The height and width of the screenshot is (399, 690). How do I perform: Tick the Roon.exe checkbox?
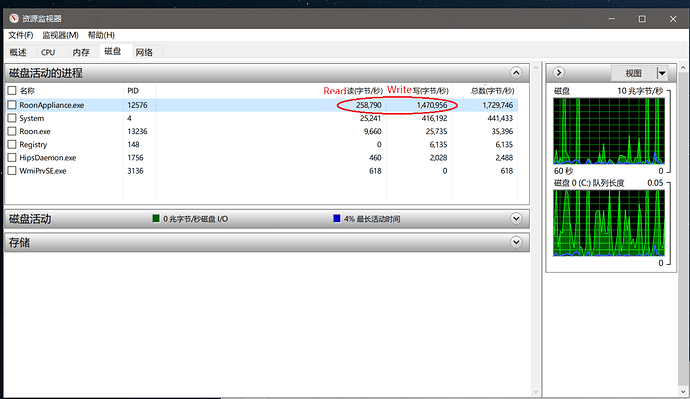click(12, 131)
